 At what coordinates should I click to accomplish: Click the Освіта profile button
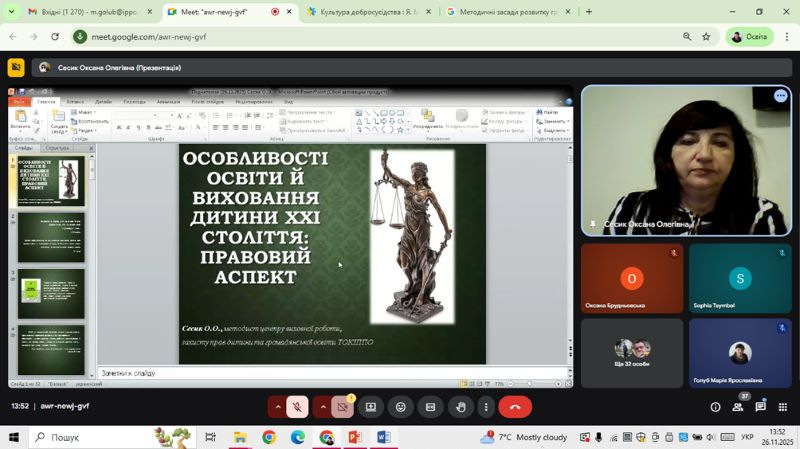point(749,37)
